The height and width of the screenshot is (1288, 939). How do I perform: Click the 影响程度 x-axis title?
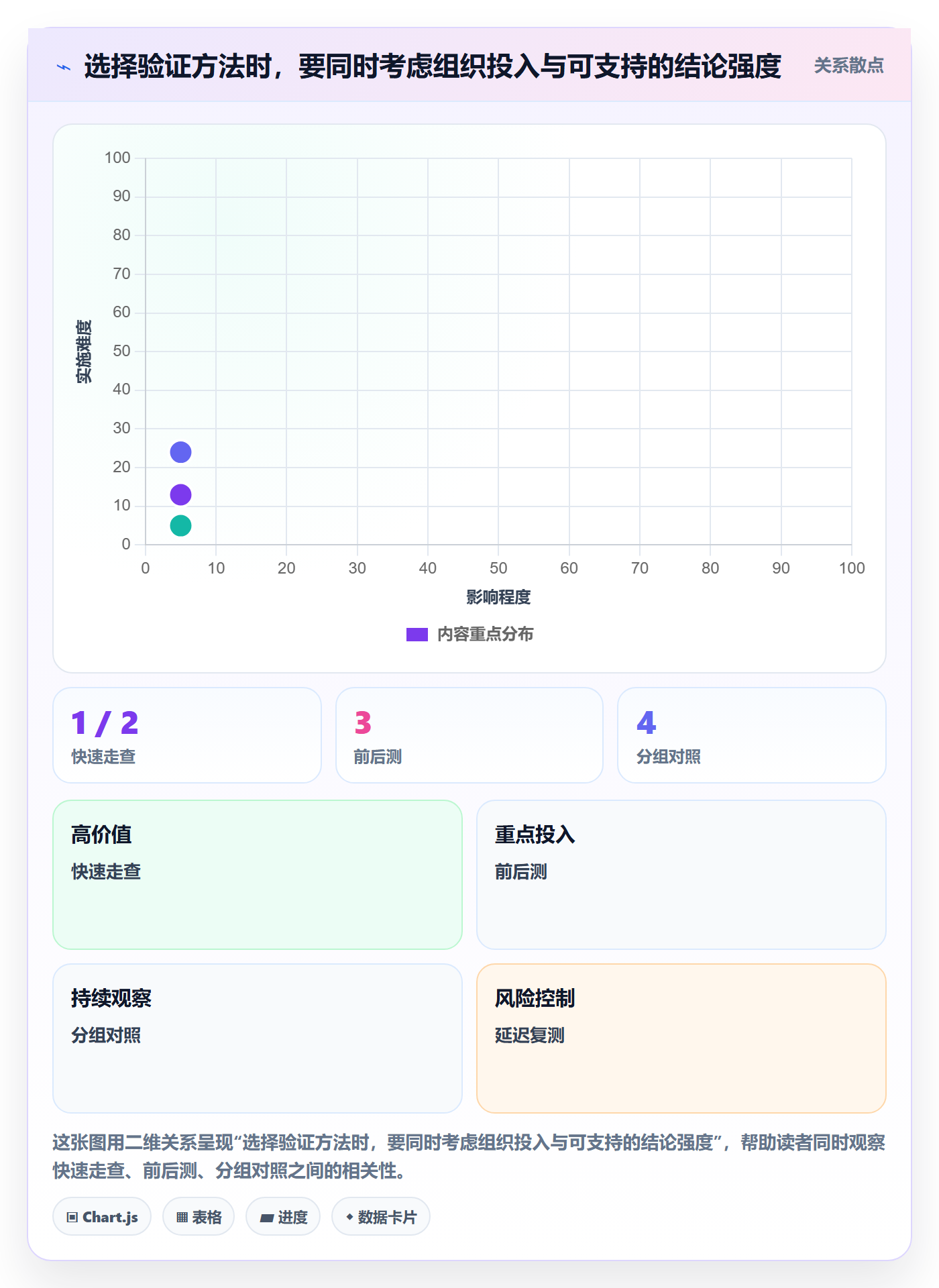[x=498, y=597]
